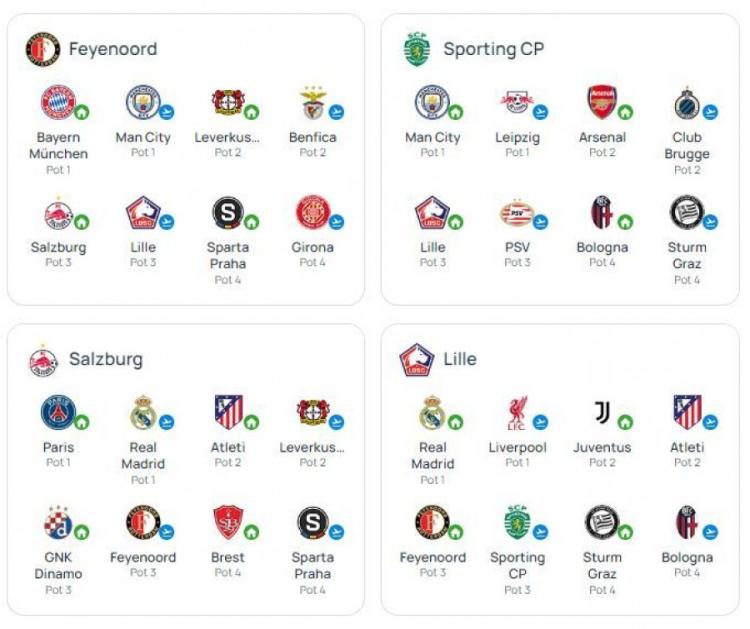Image resolution: width=750 pixels, height=629 pixels.
Task: Click the Girona team name text
Action: (x=312, y=247)
